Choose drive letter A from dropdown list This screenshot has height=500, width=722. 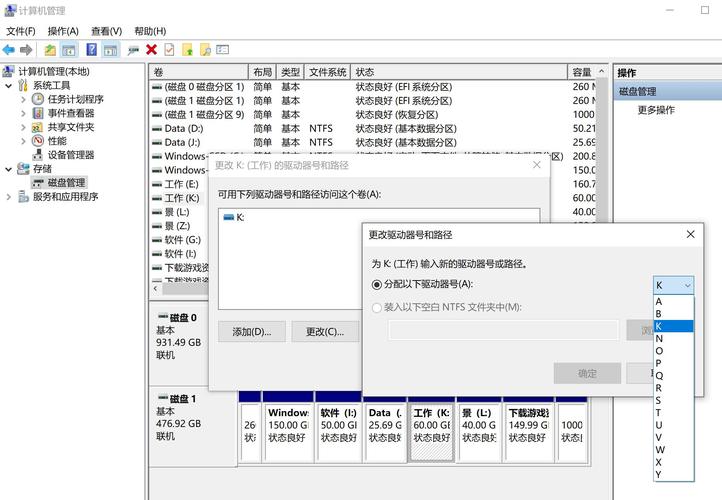673,301
